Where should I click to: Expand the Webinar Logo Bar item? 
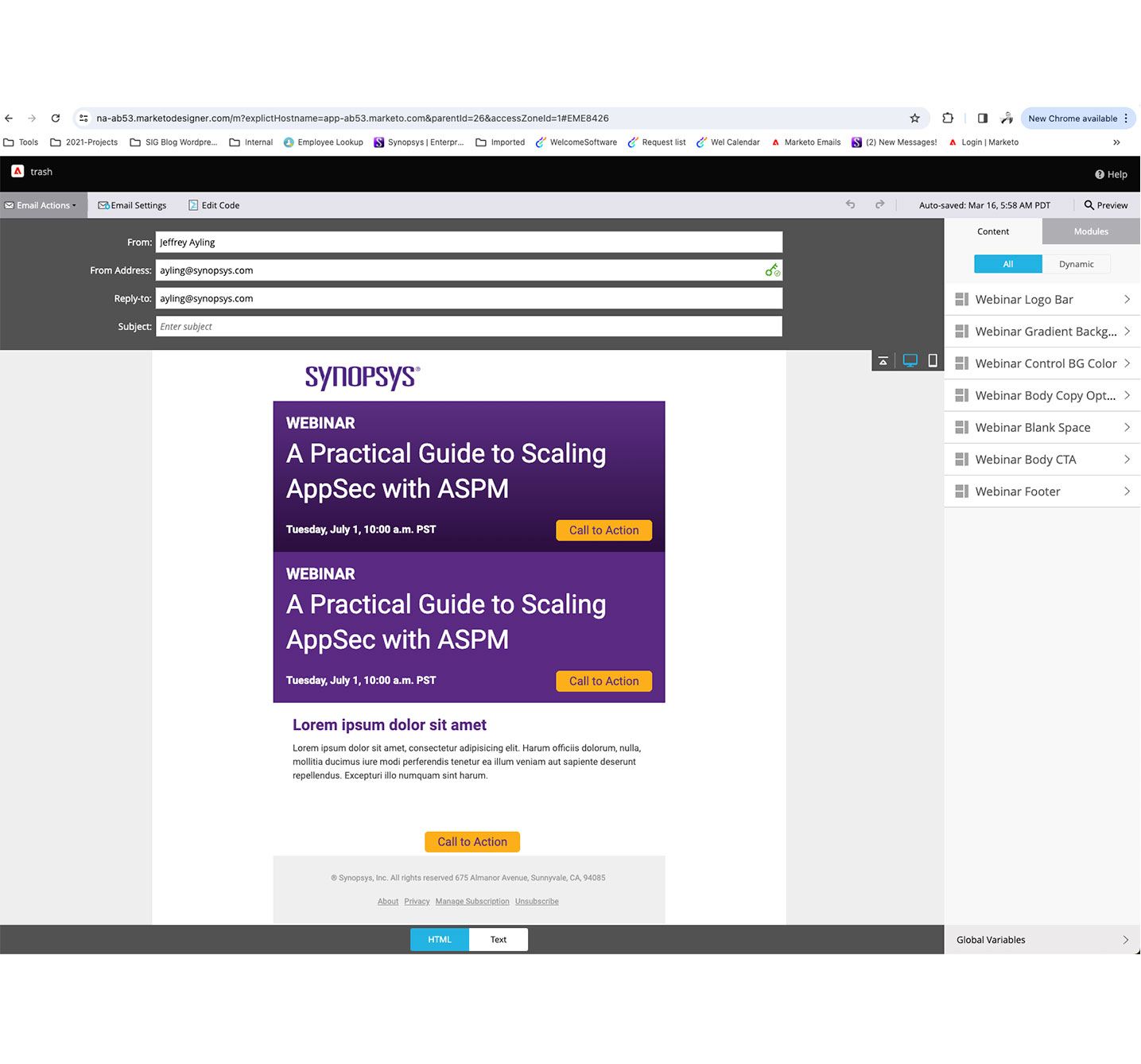(x=1042, y=300)
